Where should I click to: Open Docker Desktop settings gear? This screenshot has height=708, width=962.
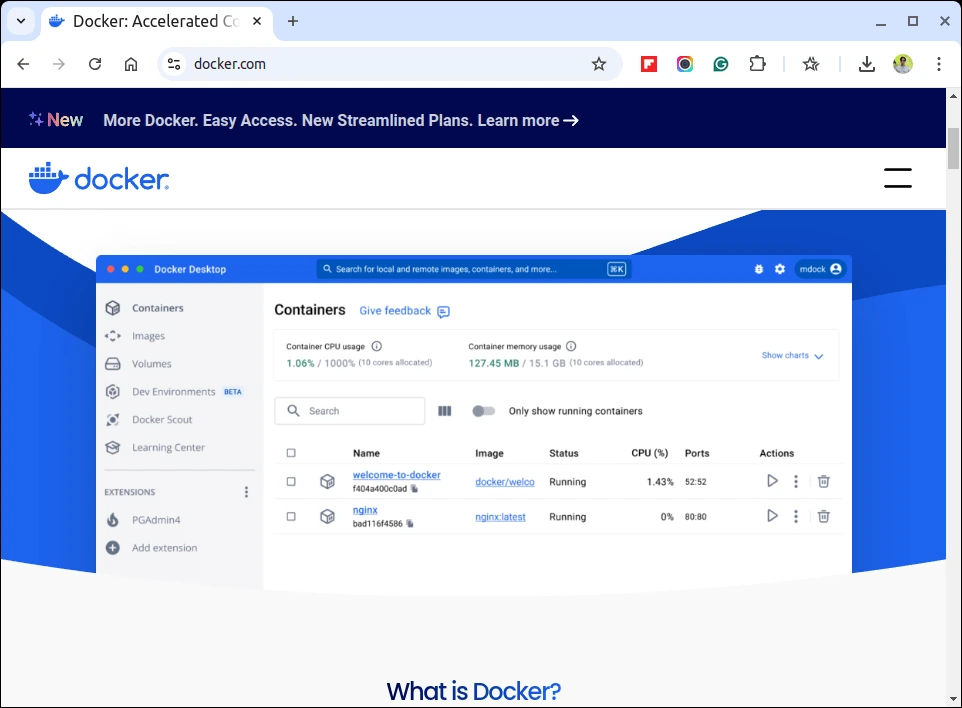[x=780, y=269]
